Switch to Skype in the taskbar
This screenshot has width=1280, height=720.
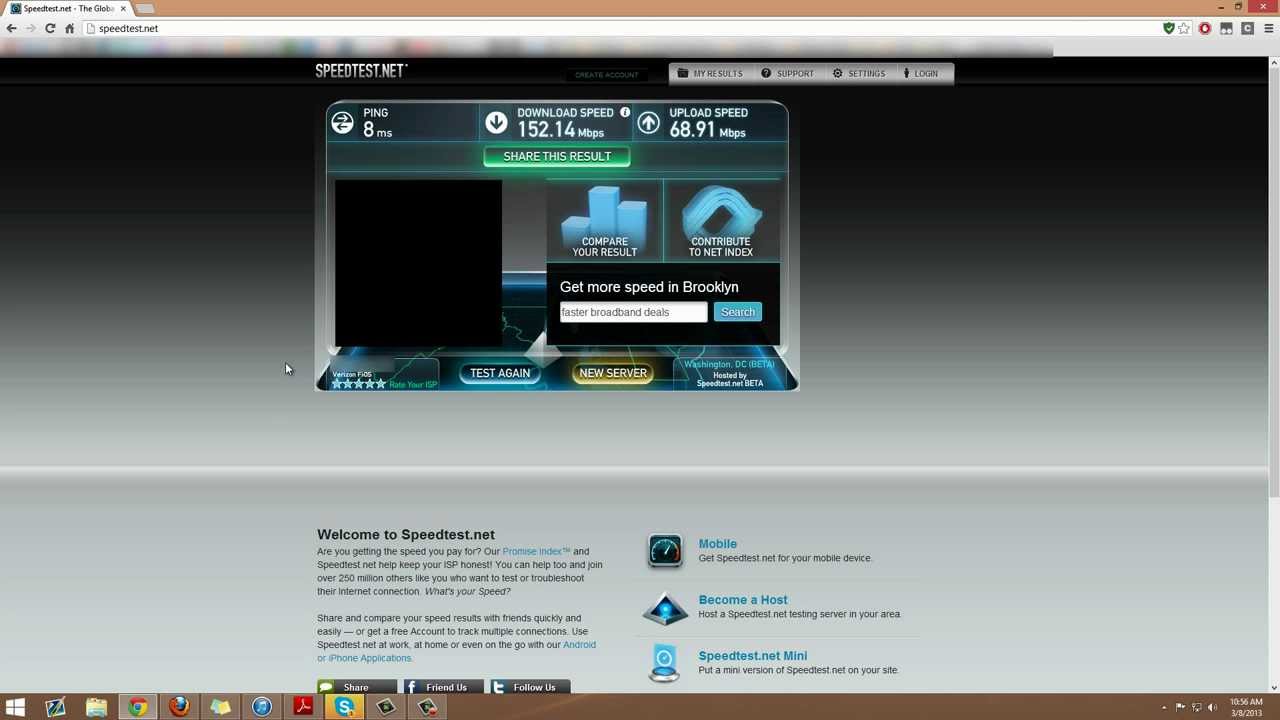[x=344, y=708]
